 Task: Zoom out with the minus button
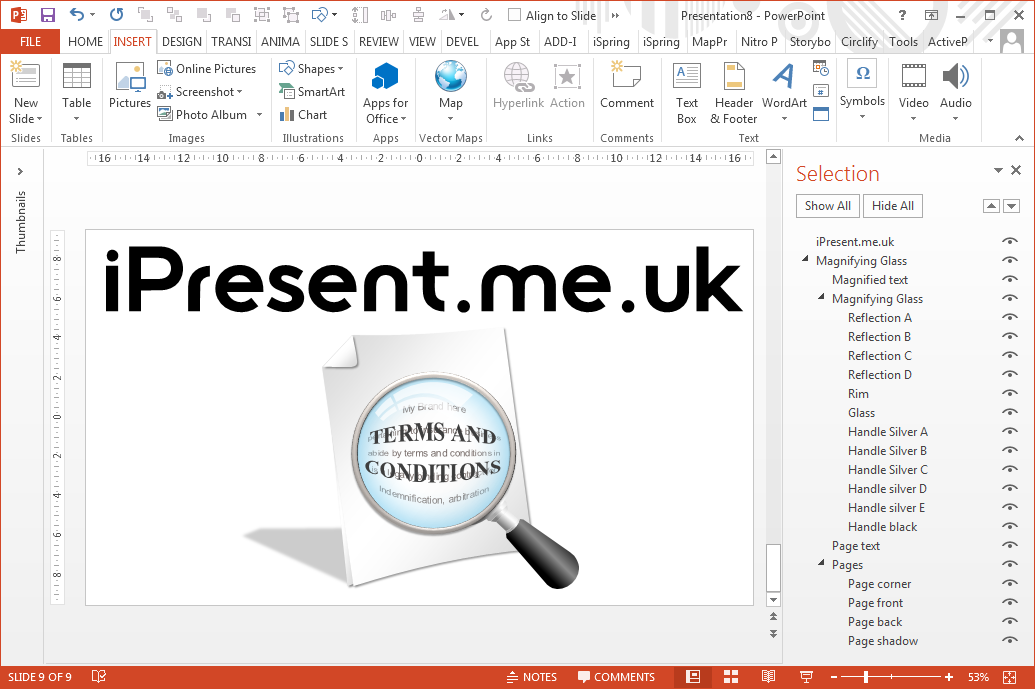834,676
